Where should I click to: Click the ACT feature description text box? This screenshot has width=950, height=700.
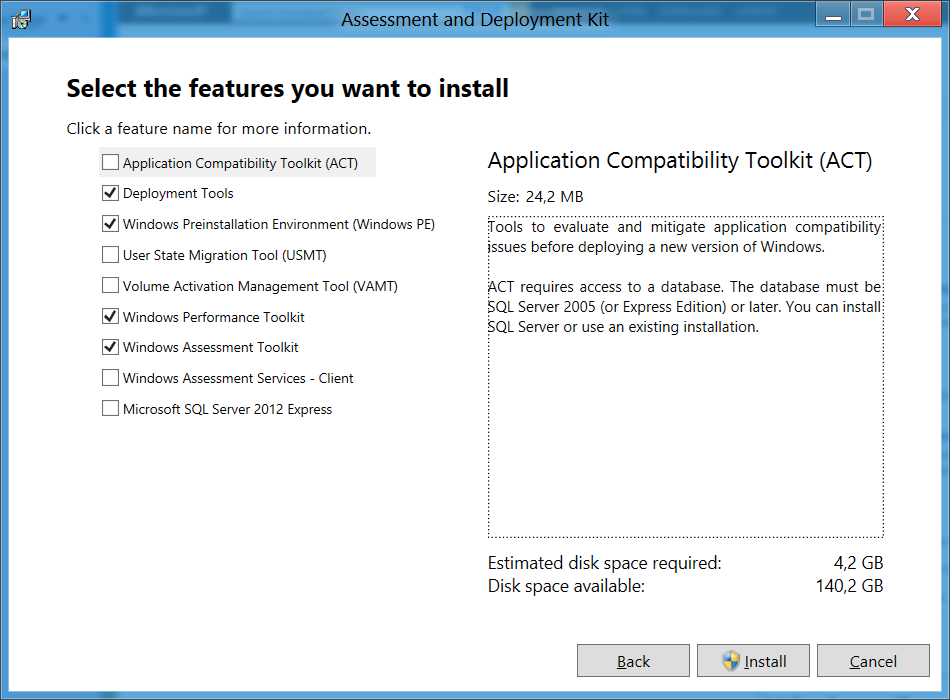(686, 376)
